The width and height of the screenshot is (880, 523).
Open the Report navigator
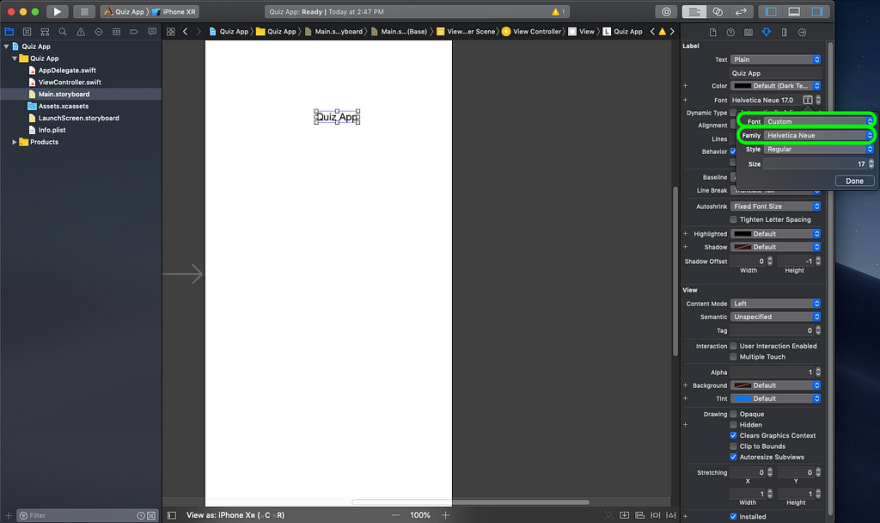(152, 32)
